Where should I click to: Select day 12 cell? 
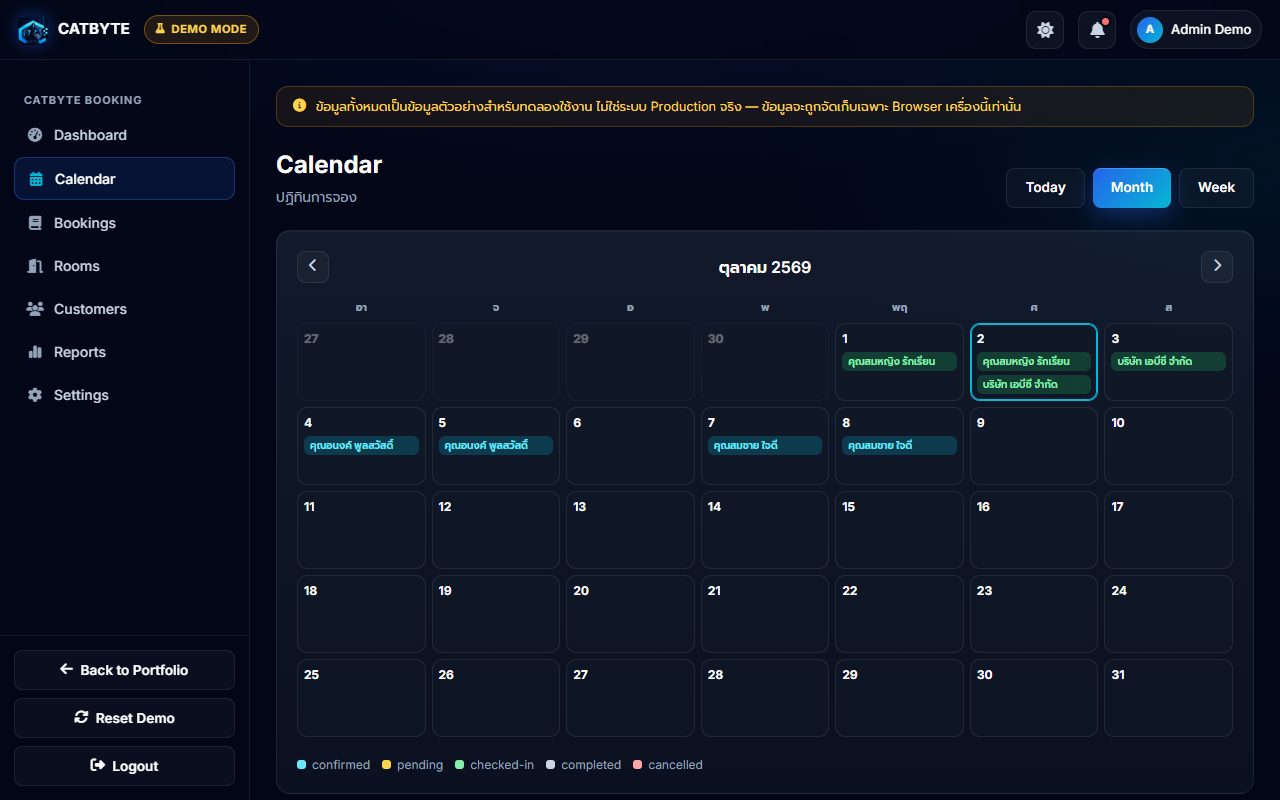pyautogui.click(x=496, y=530)
